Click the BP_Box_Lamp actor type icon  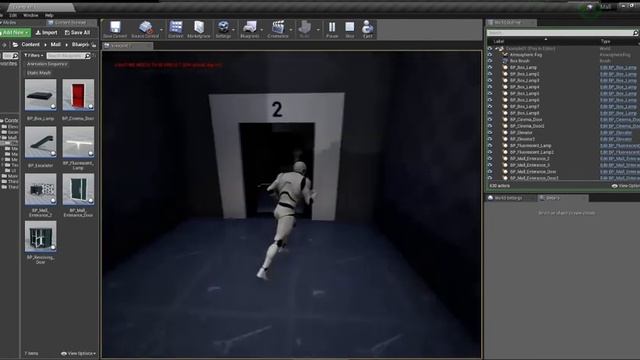click(505, 67)
